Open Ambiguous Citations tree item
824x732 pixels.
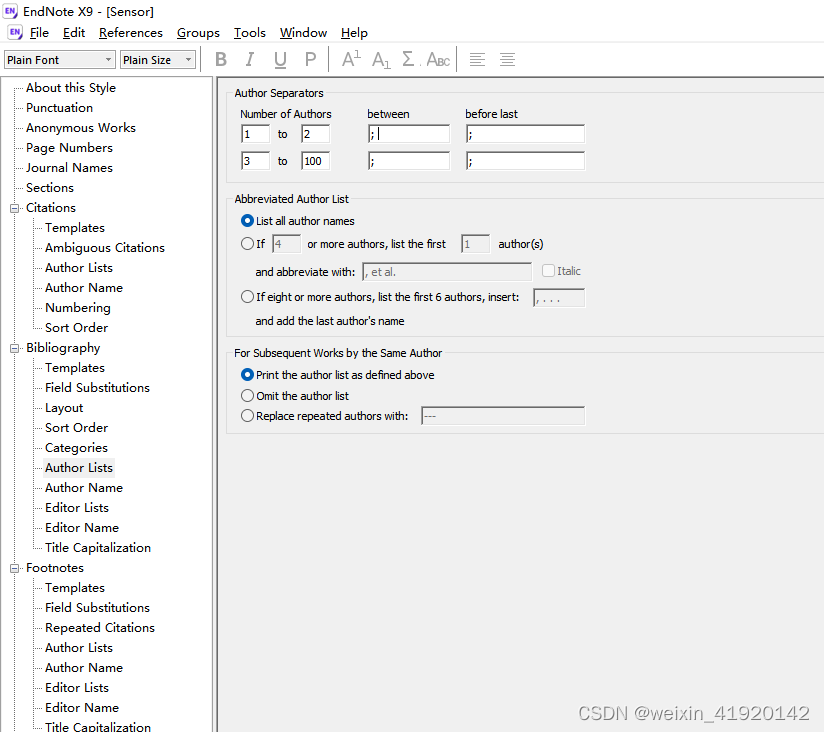pyautogui.click(x=105, y=248)
